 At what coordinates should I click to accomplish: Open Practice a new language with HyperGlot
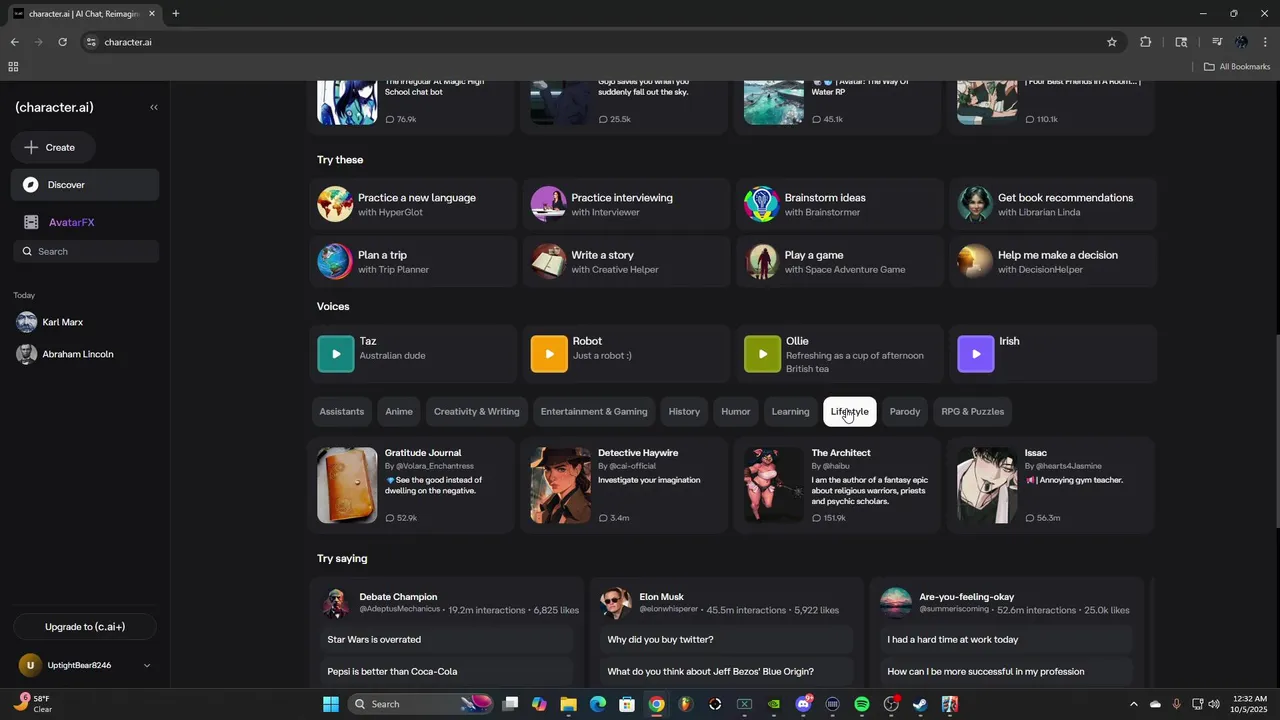413,204
